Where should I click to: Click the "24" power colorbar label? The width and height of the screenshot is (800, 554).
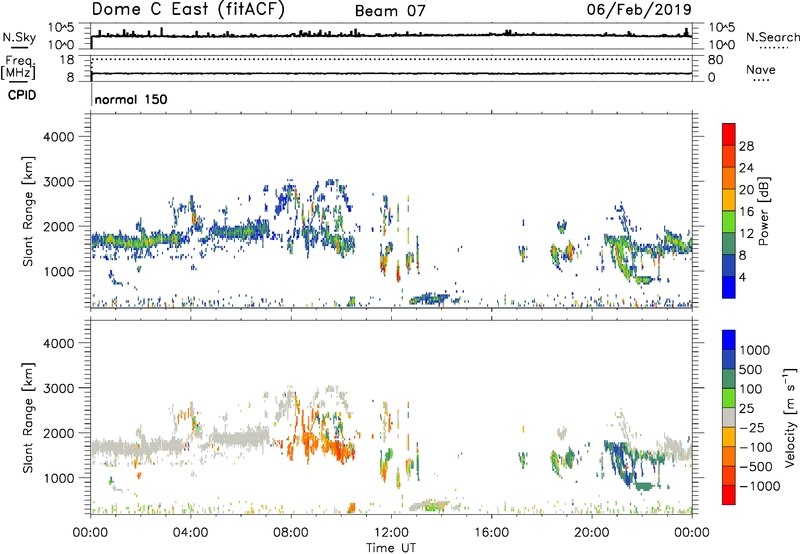pyautogui.click(x=746, y=168)
